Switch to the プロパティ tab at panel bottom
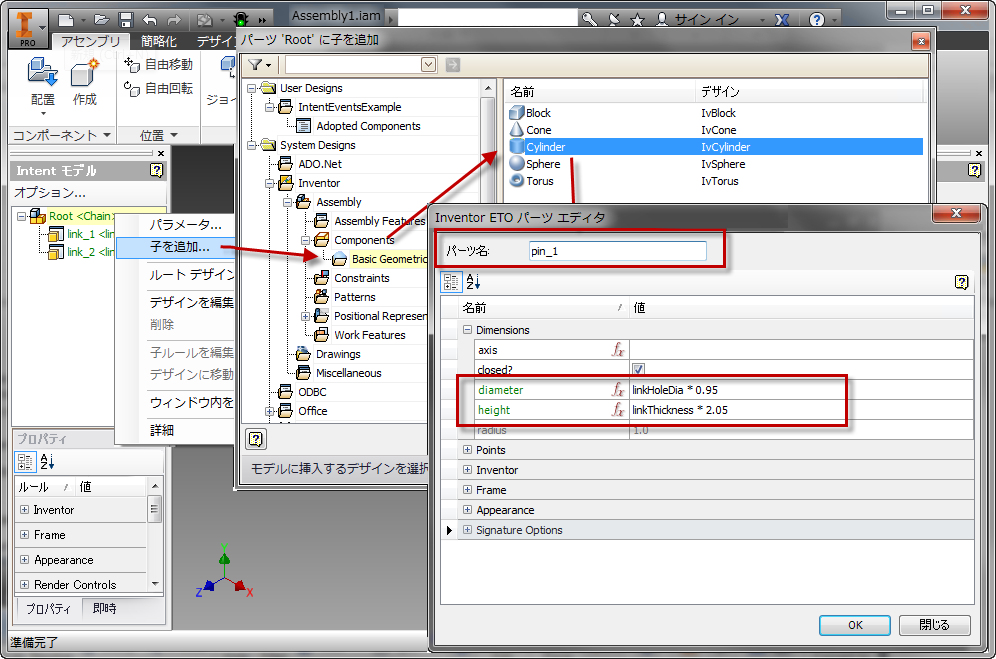This screenshot has height=659, width=996. click(48, 608)
